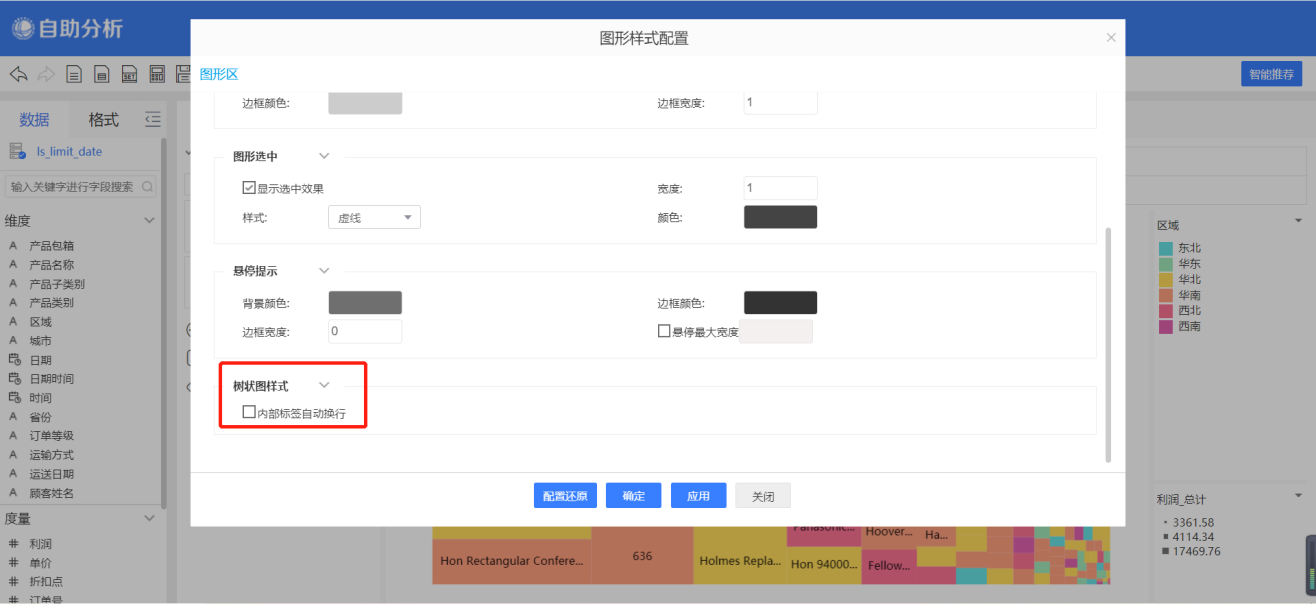The image size is (1316, 604).
Task: Click the text type icon for 省份
Action: point(14,417)
